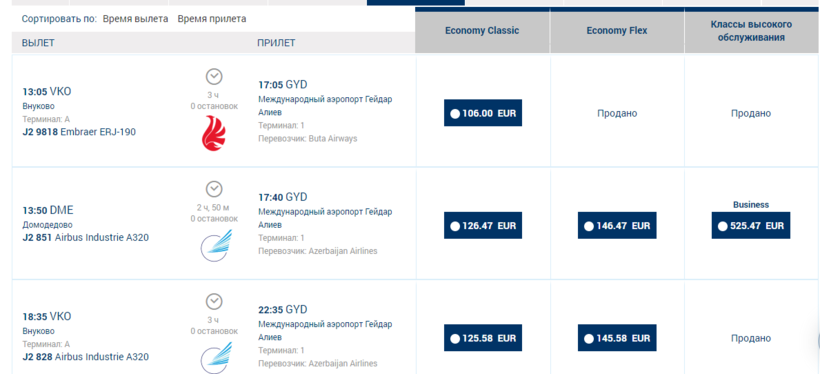Open Классы высокого обслуживания column header

tap(751, 30)
